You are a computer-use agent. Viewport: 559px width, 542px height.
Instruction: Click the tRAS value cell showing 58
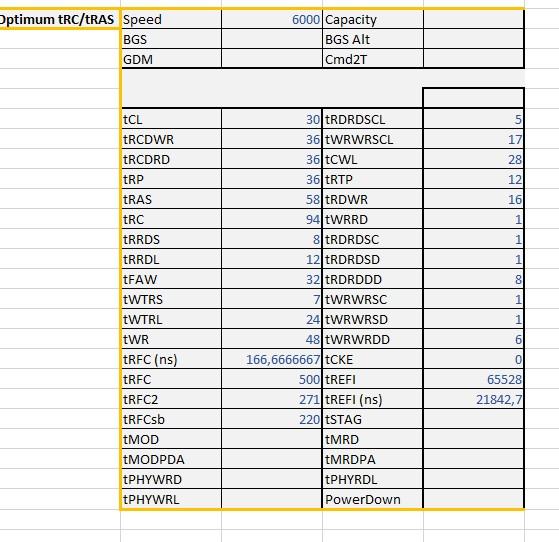click(272, 199)
